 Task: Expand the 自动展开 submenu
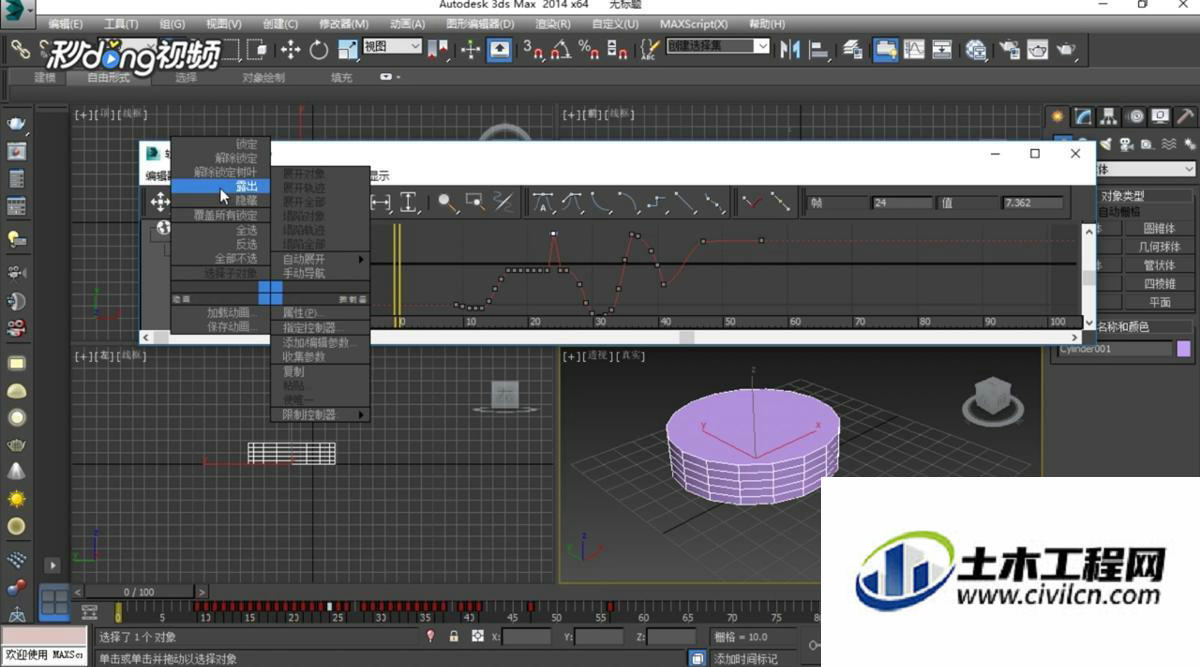[x=320, y=259]
